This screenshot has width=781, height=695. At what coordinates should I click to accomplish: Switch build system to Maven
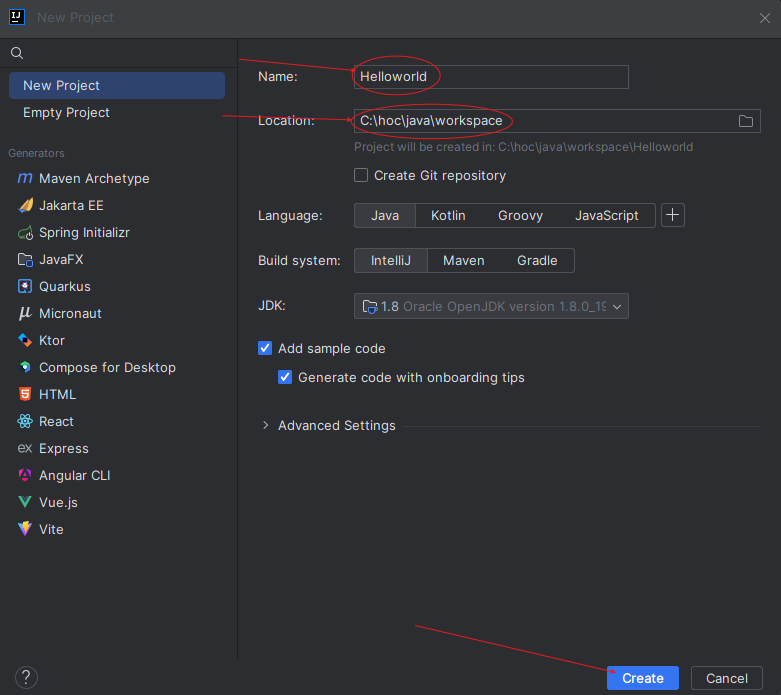click(463, 260)
